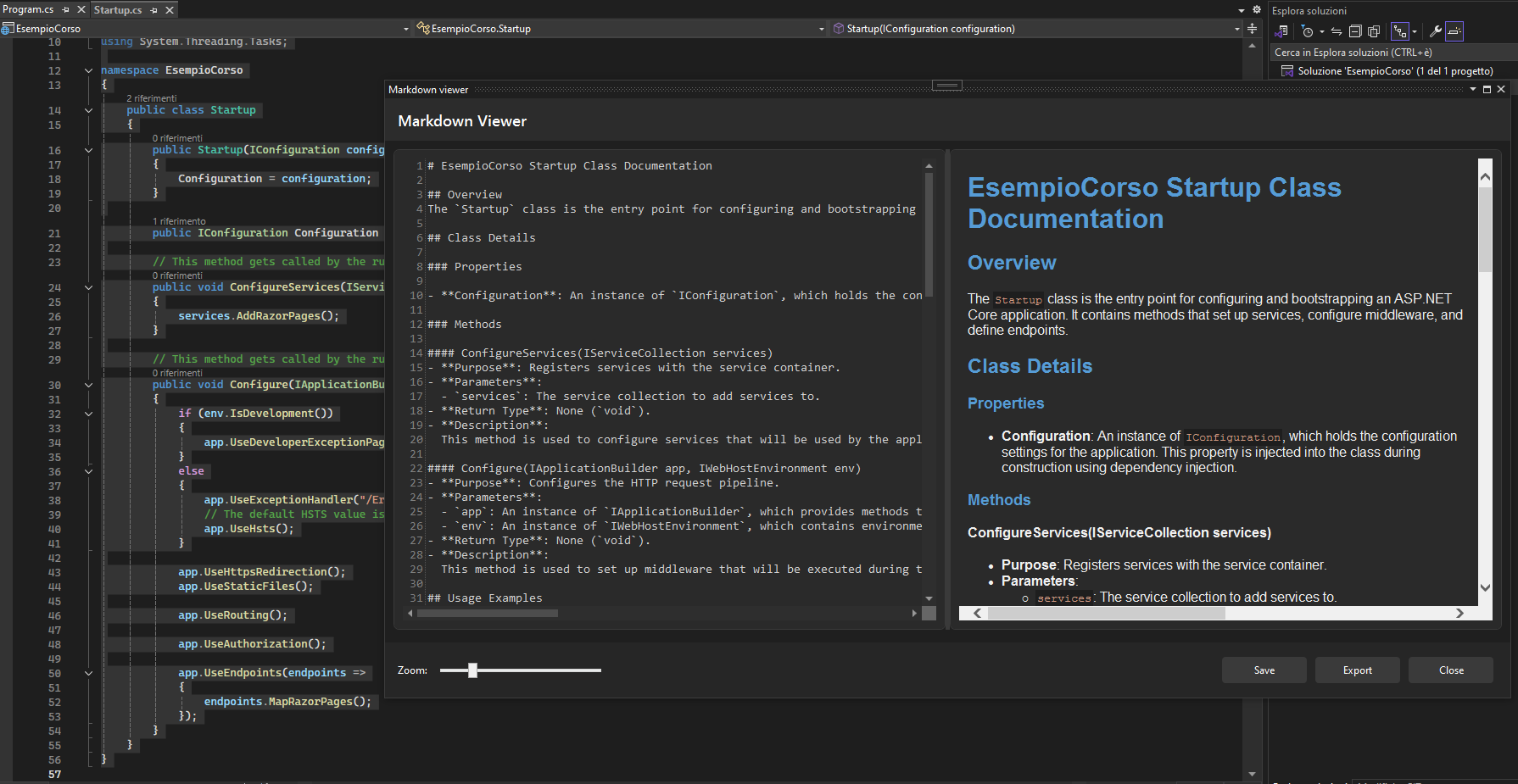Image resolution: width=1518 pixels, height=784 pixels.
Task: Open the pending changes filter dropdown arrow
Action: (1322, 32)
